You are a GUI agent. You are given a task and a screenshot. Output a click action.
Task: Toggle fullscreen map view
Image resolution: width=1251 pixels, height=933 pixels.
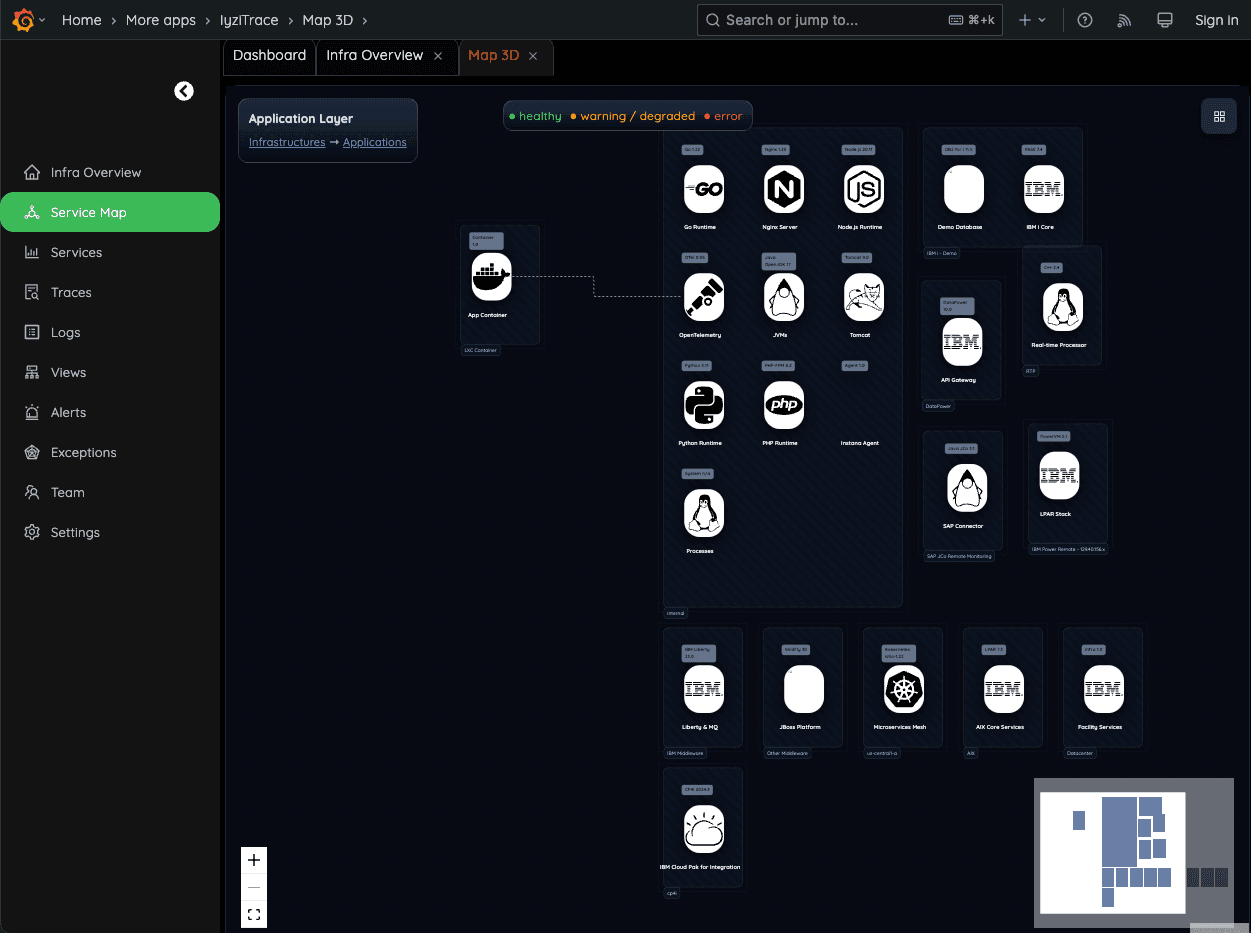pos(254,914)
